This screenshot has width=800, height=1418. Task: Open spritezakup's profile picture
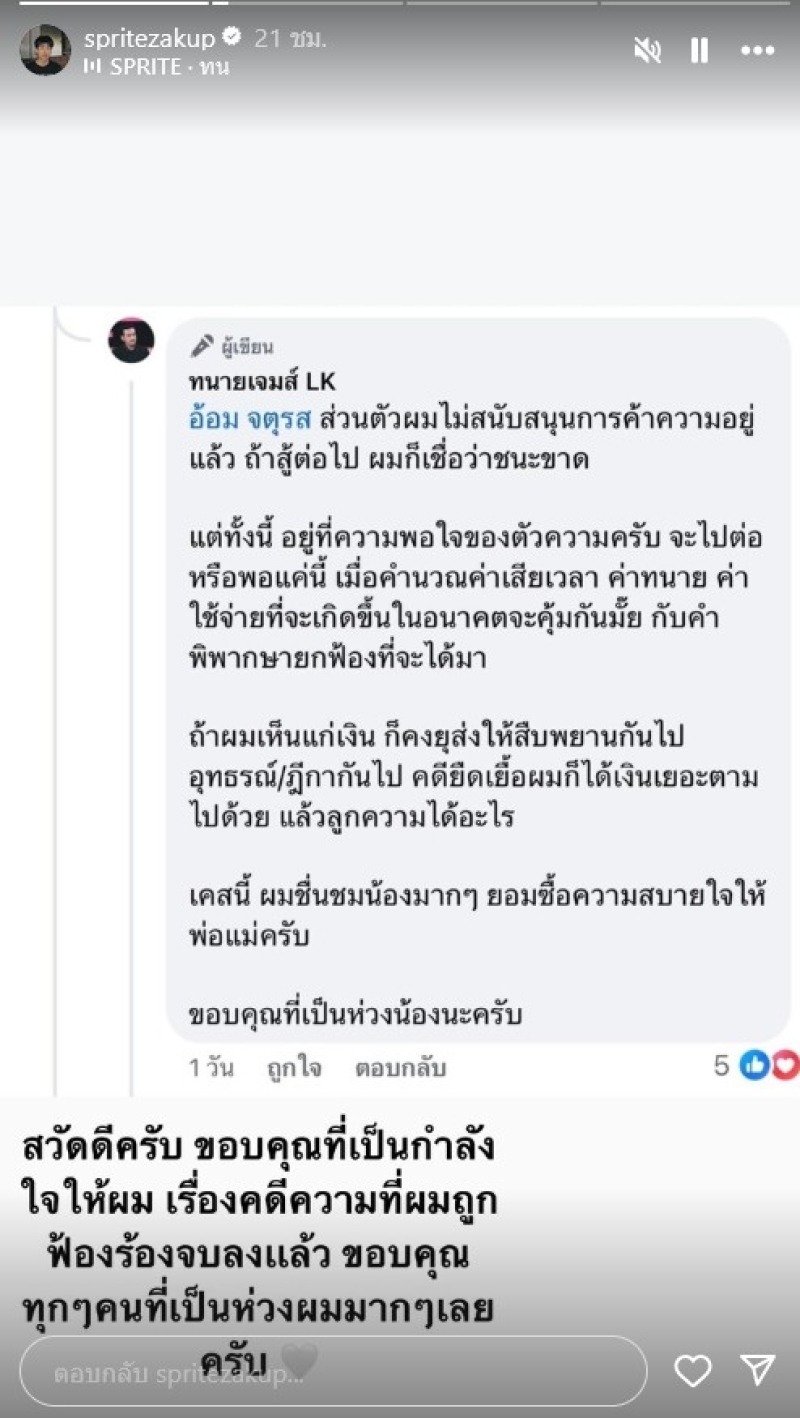[45, 50]
